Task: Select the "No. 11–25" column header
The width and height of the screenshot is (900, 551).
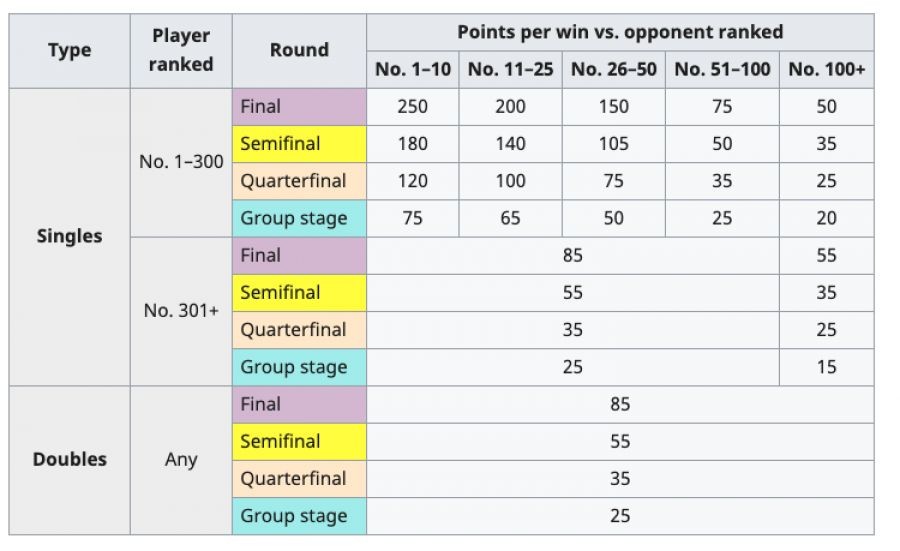Action: [x=510, y=69]
